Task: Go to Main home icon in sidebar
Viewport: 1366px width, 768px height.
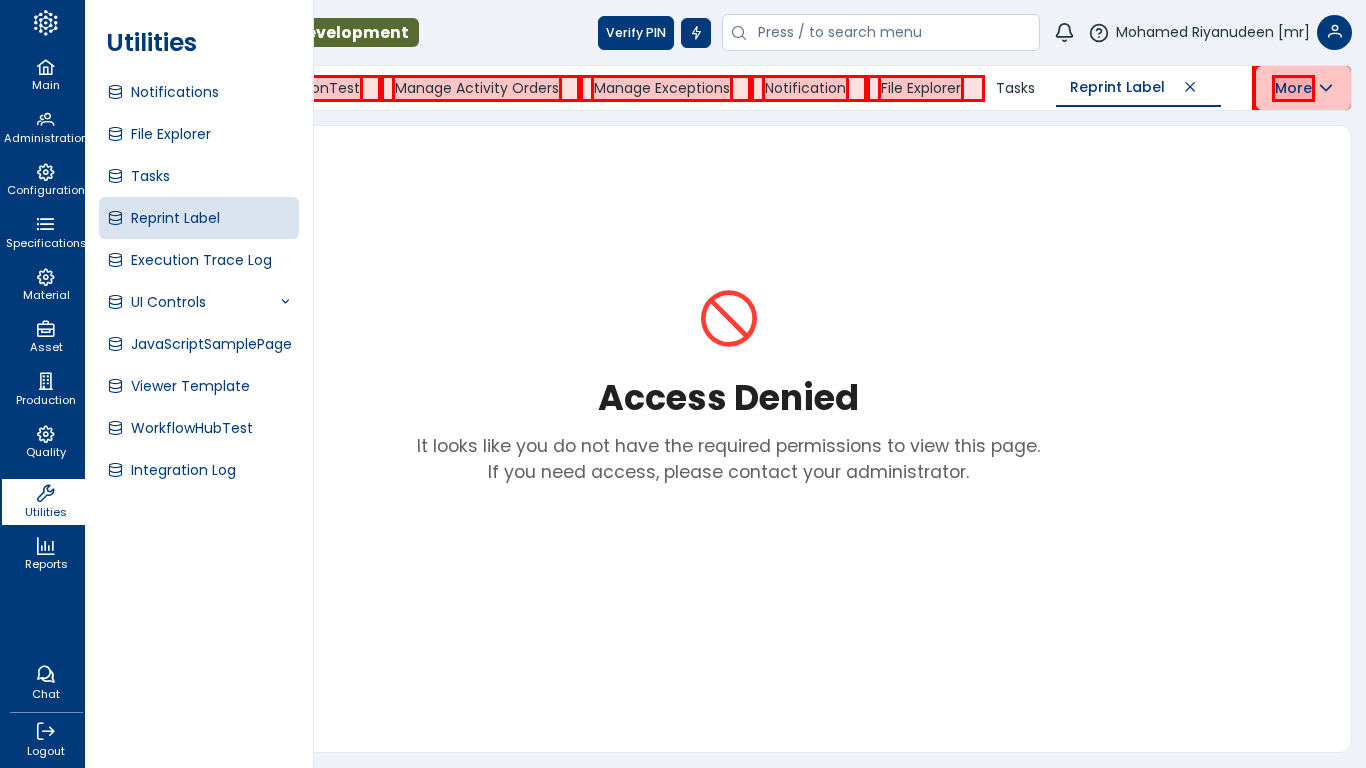Action: [x=45, y=67]
